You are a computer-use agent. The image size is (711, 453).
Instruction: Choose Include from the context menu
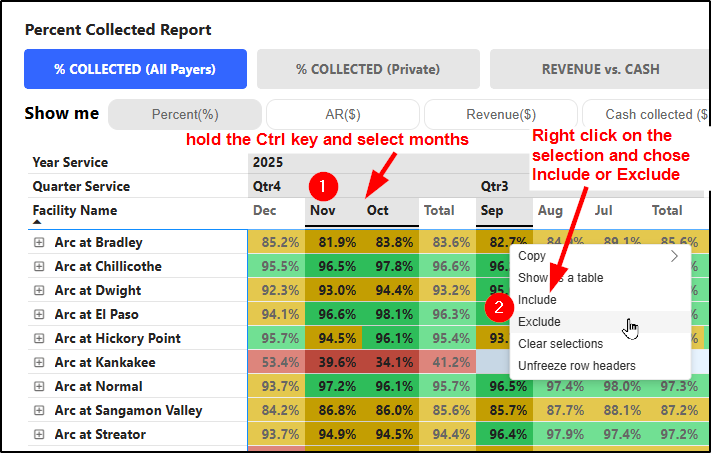(537, 300)
